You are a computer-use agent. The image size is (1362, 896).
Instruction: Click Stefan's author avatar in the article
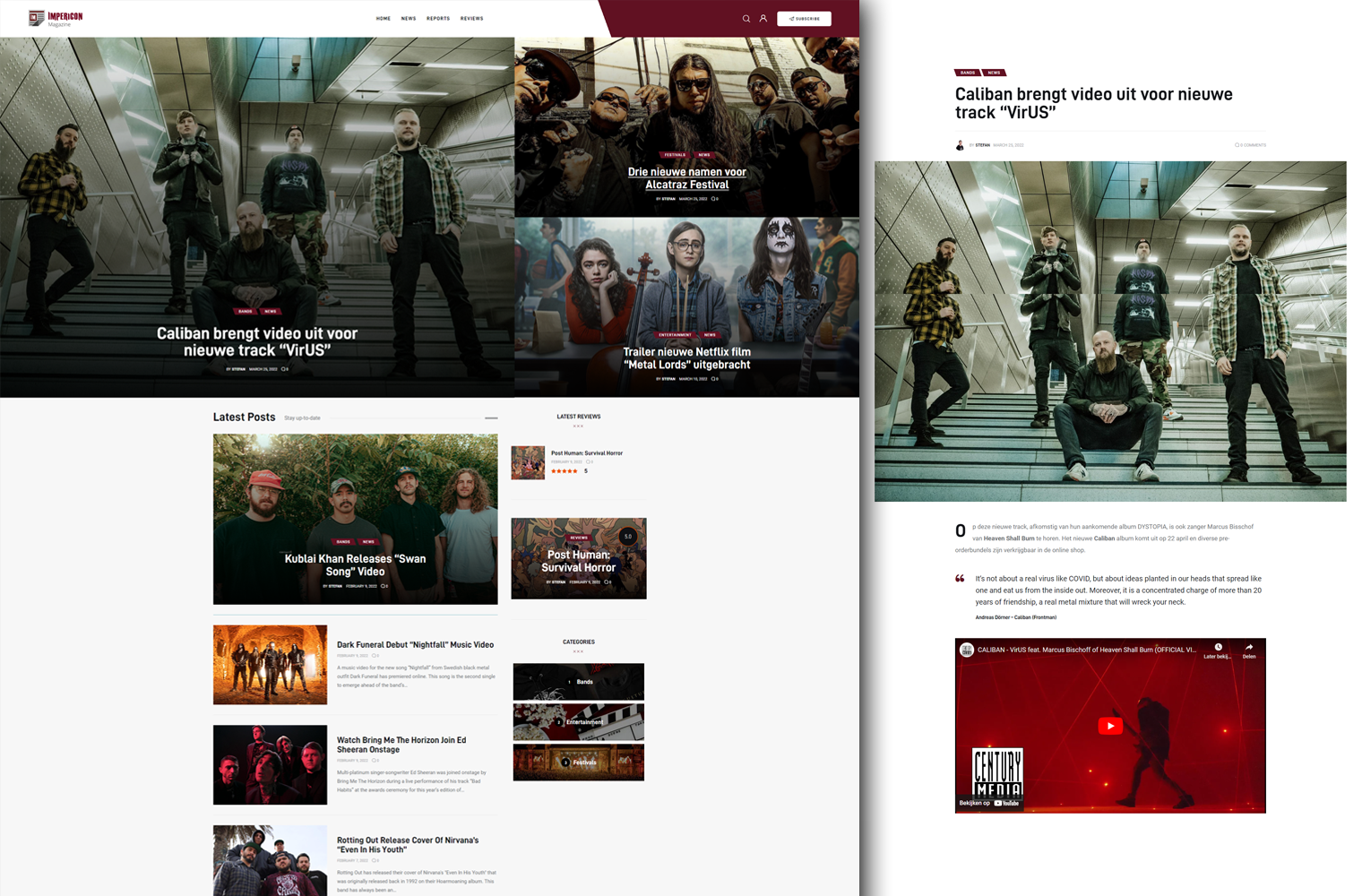coord(960,145)
